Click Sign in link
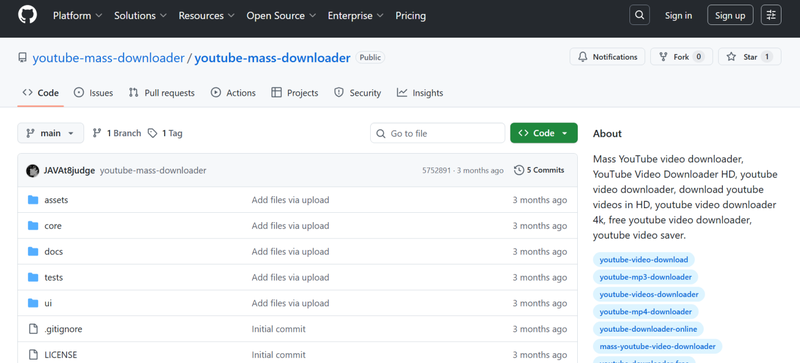This screenshot has height=363, width=800. [x=679, y=15]
